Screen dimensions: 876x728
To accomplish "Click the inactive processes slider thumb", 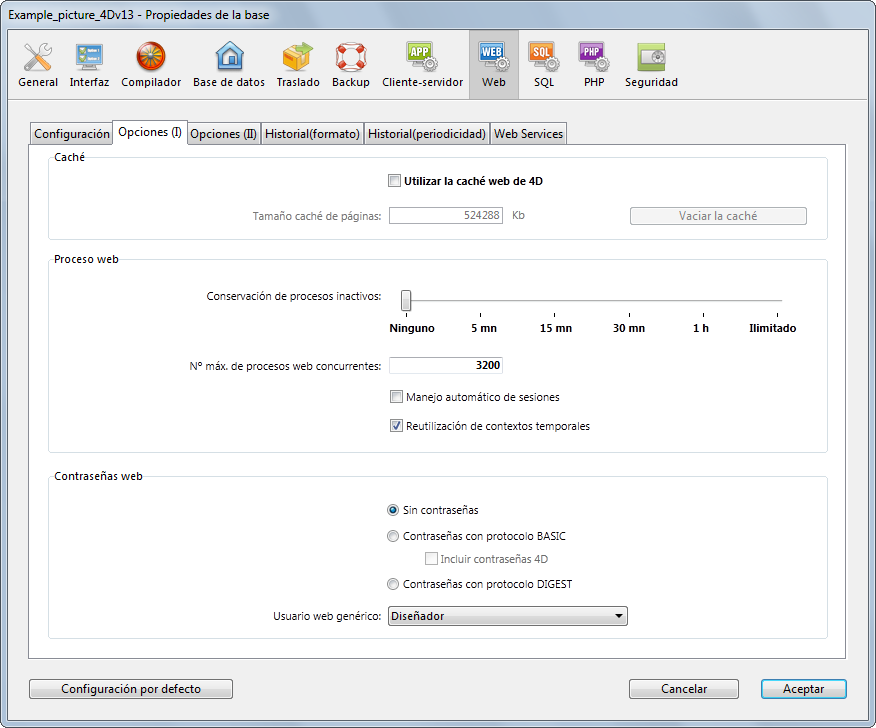I will coord(406,300).
